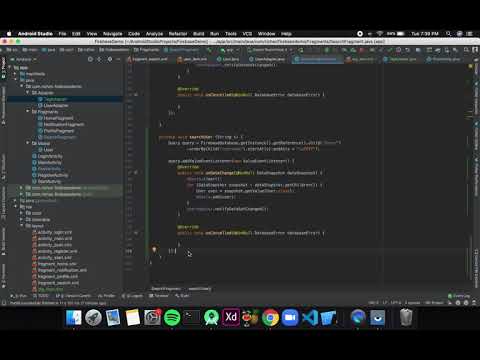Click the Wi-Fi icon in menu bar
This screenshot has height=360, width=480.
click(x=380, y=34)
